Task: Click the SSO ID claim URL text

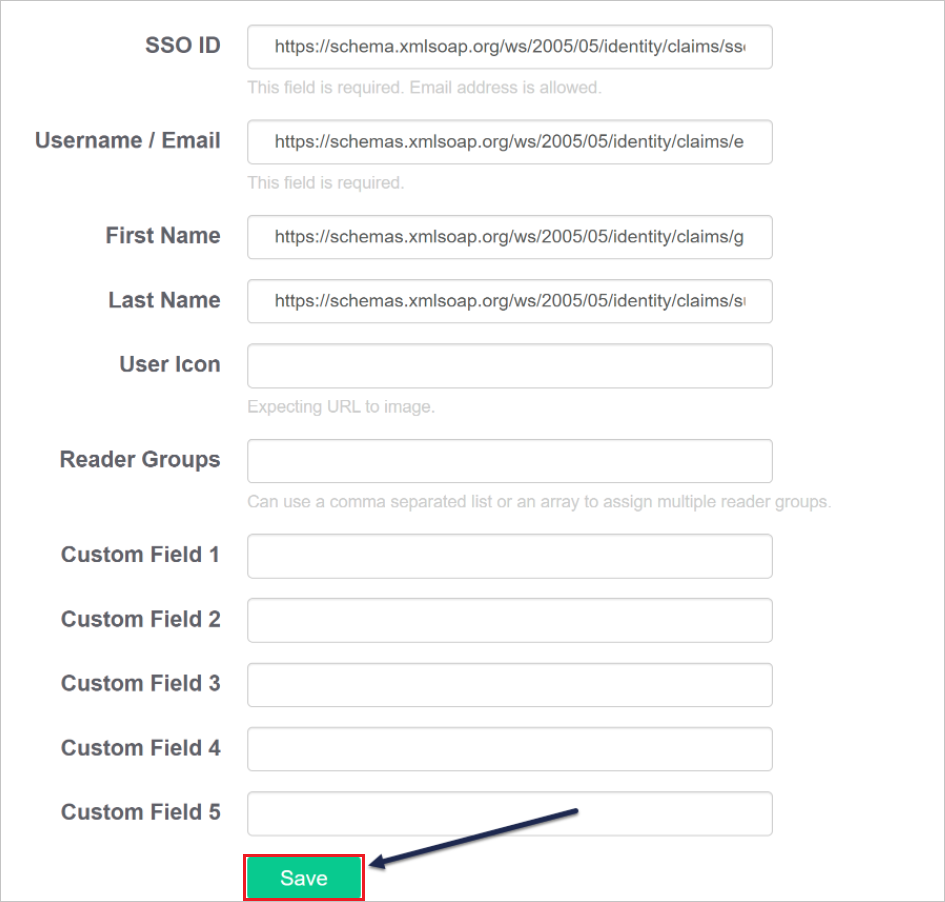Action: pyautogui.click(x=509, y=47)
